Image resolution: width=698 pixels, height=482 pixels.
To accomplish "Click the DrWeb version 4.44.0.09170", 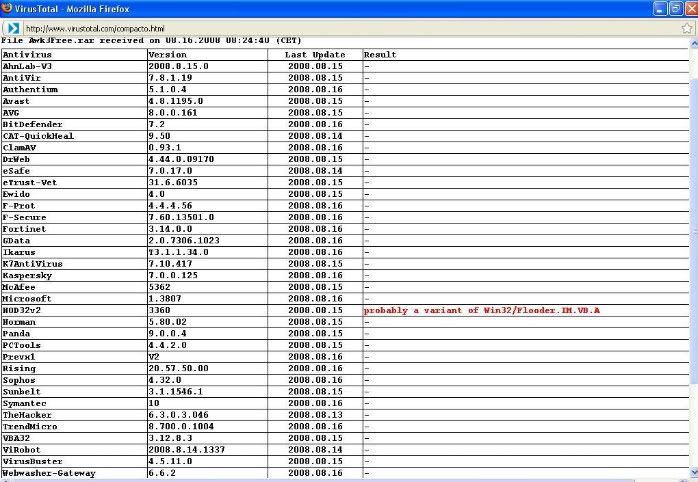I will pyautogui.click(x=181, y=159).
